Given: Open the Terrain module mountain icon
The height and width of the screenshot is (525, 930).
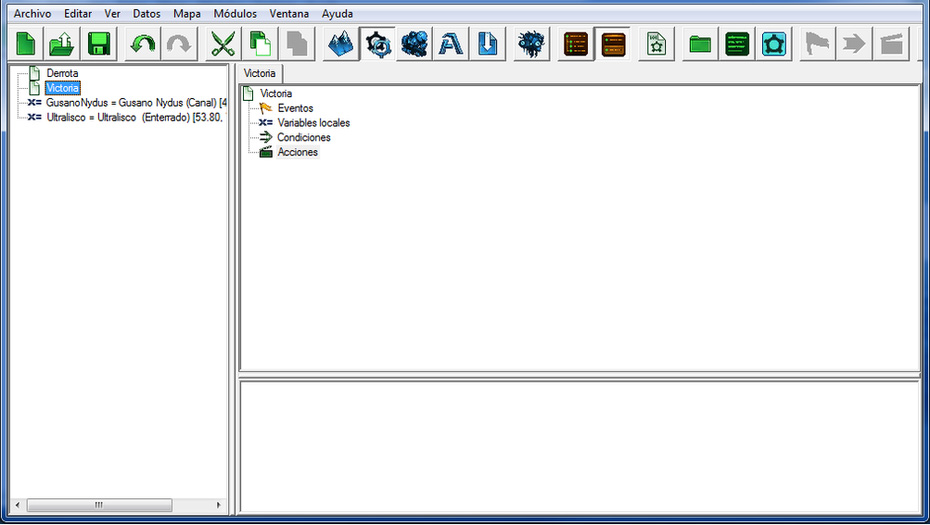Looking at the screenshot, I should pos(340,44).
